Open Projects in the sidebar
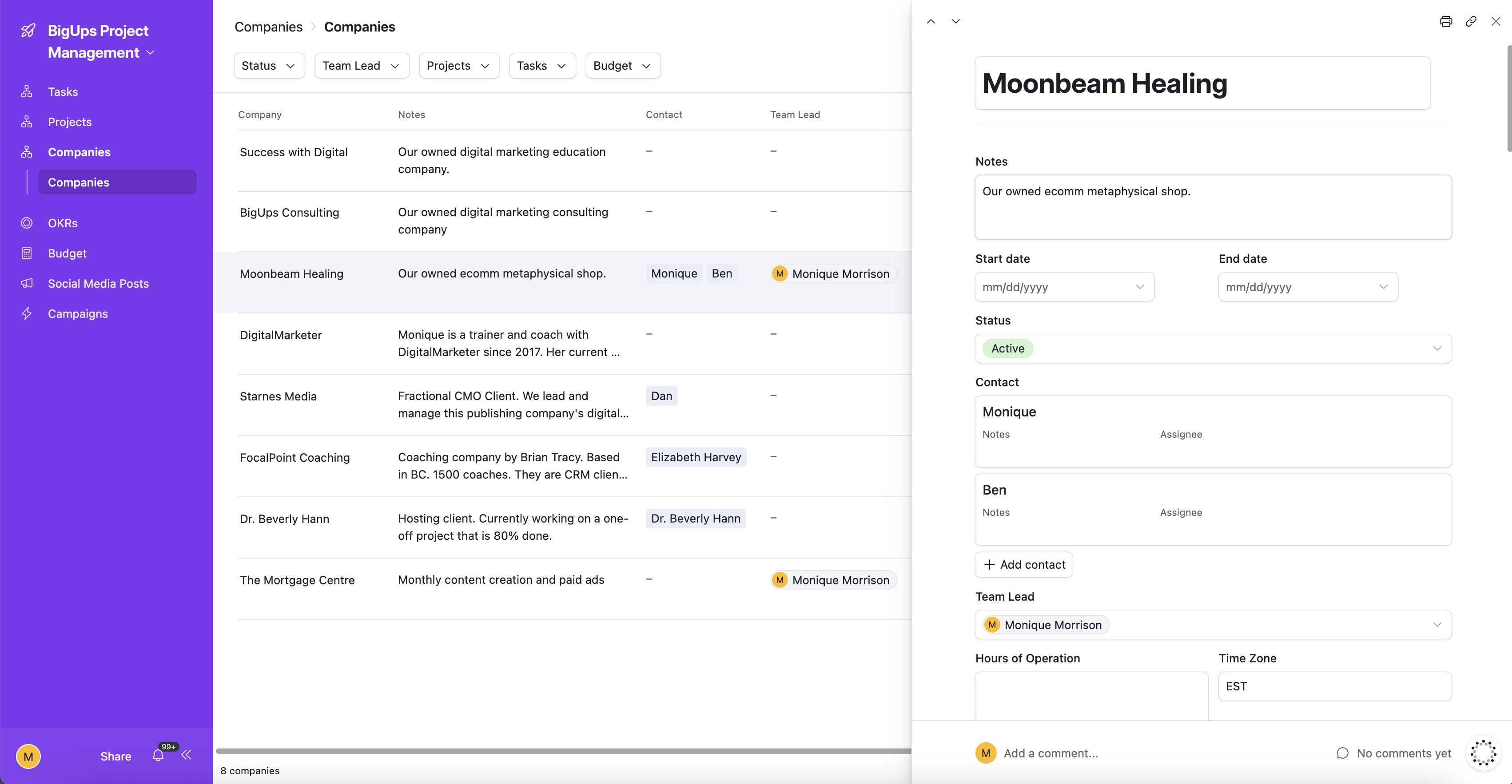Screen dimensions: 1512x784 click(69, 122)
